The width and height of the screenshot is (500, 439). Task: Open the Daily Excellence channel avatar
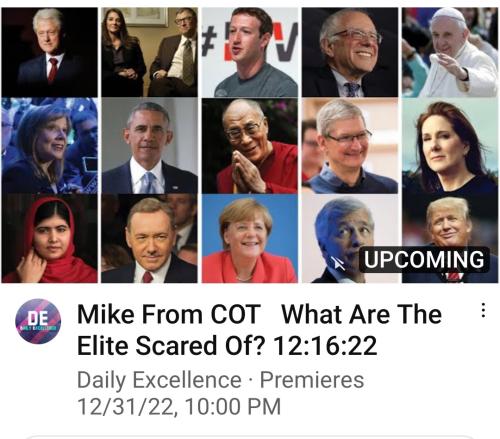(x=38, y=321)
